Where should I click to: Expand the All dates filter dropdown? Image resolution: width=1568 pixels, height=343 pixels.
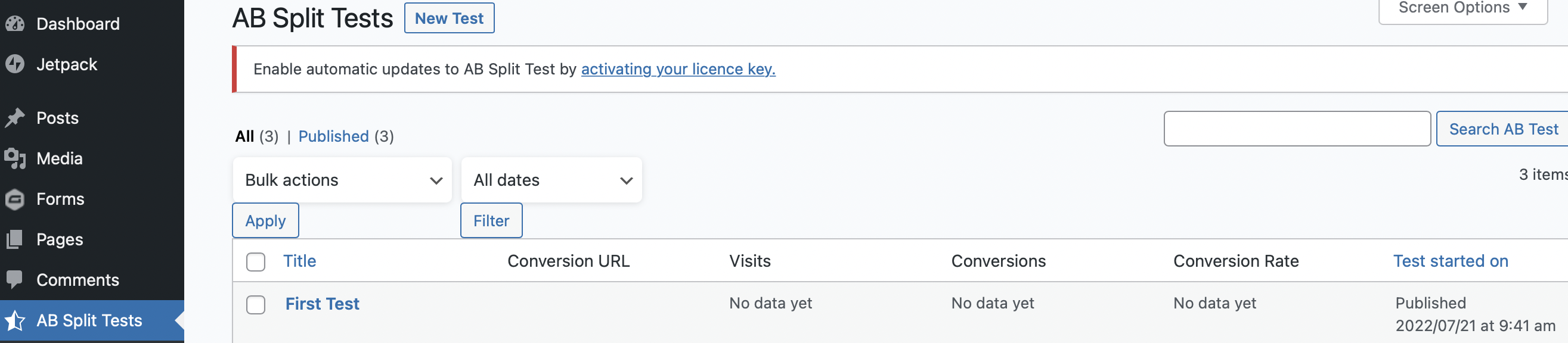click(x=551, y=180)
